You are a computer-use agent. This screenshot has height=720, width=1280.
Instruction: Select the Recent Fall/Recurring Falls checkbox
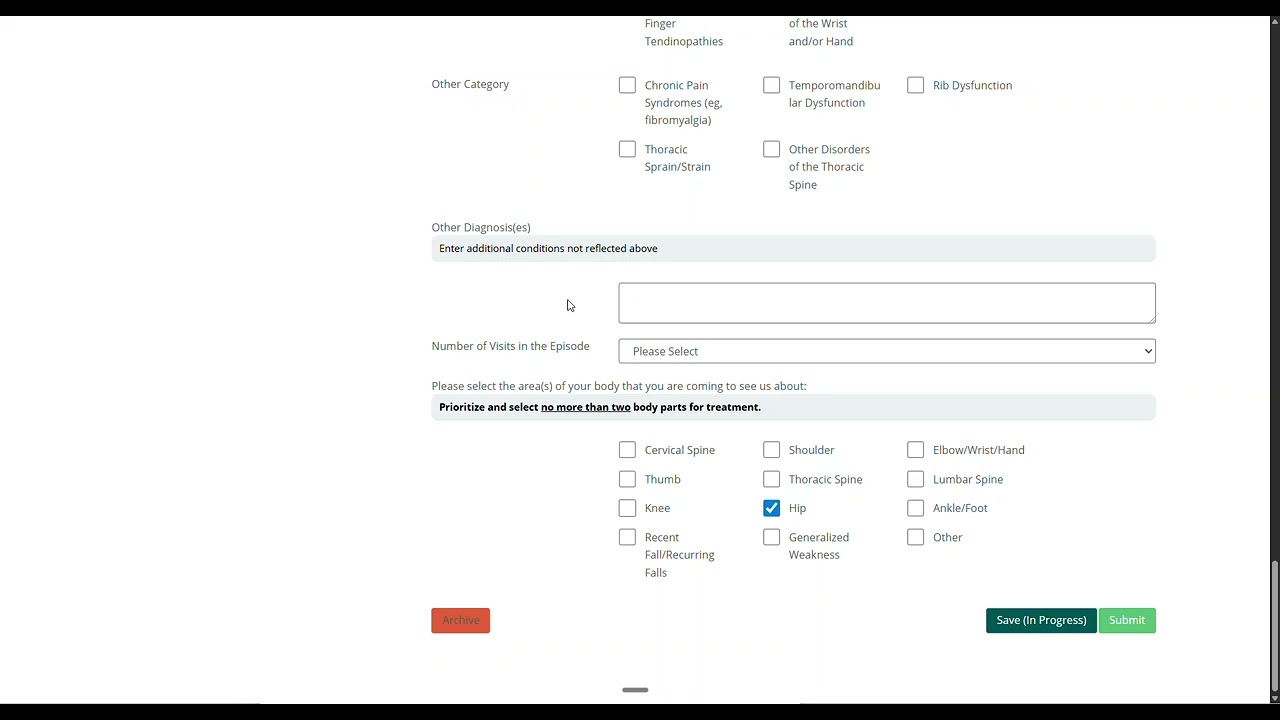pos(627,537)
